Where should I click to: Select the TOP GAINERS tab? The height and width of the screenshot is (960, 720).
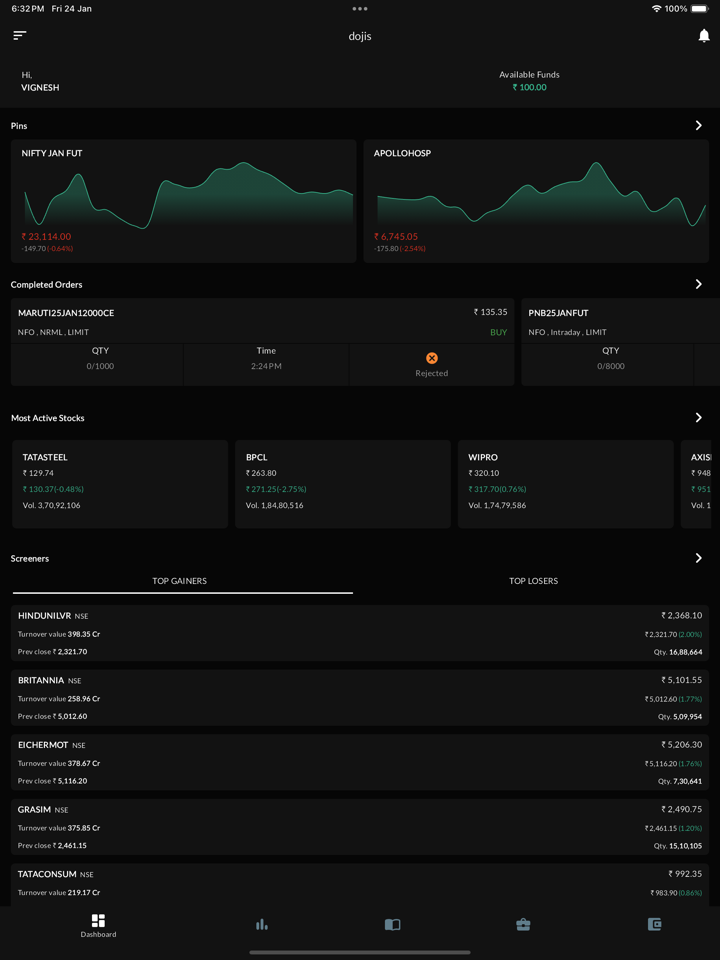pyautogui.click(x=180, y=581)
